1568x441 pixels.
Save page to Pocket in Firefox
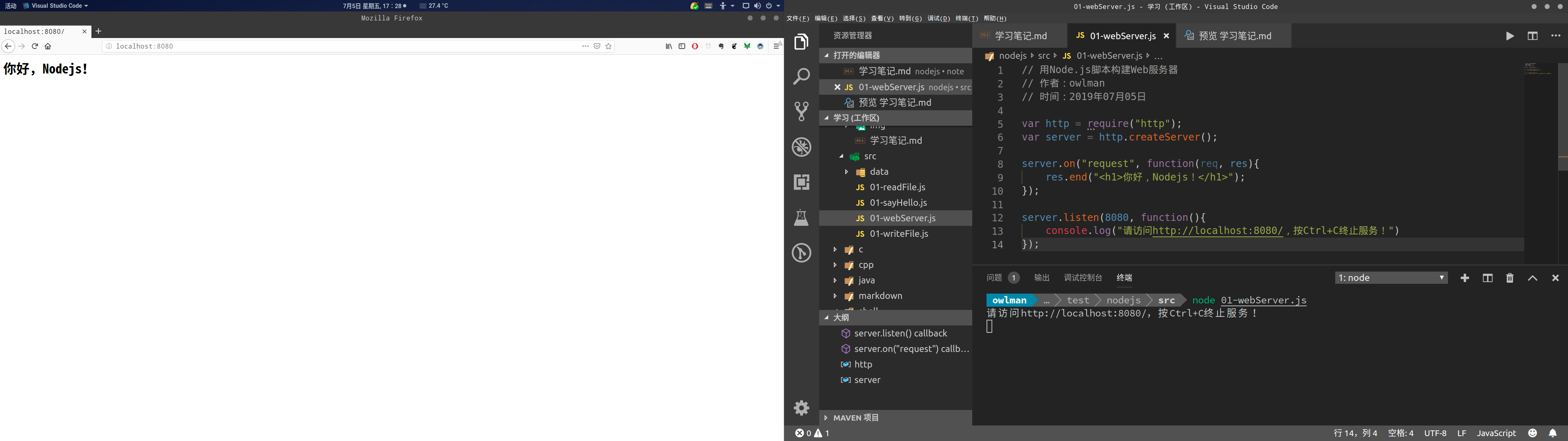tap(597, 46)
